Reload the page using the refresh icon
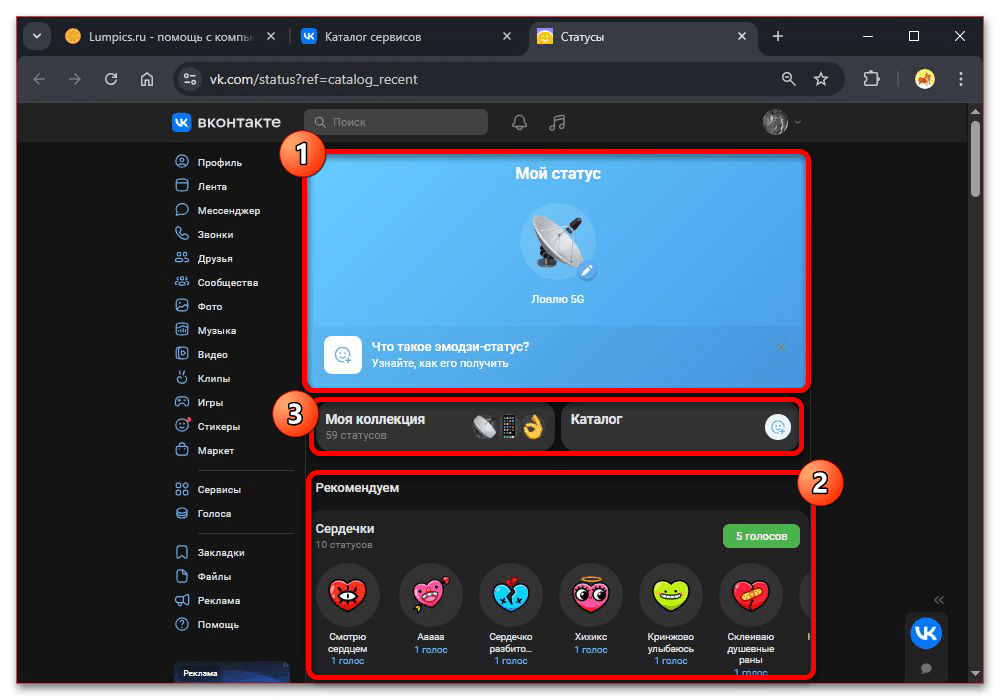 [x=111, y=79]
